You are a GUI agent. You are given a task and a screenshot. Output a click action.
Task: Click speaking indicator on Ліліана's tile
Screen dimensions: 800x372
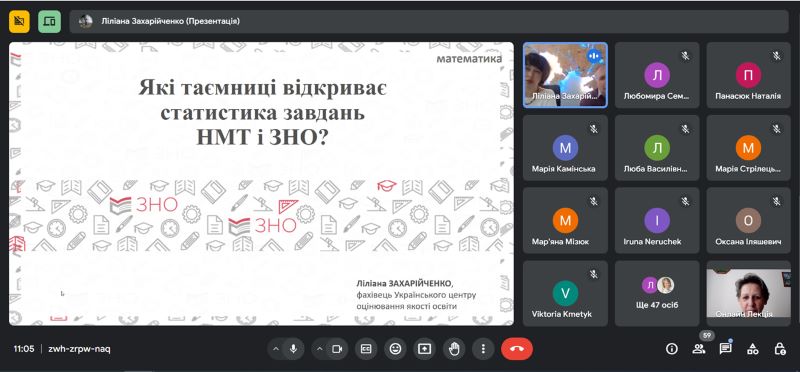coord(594,56)
